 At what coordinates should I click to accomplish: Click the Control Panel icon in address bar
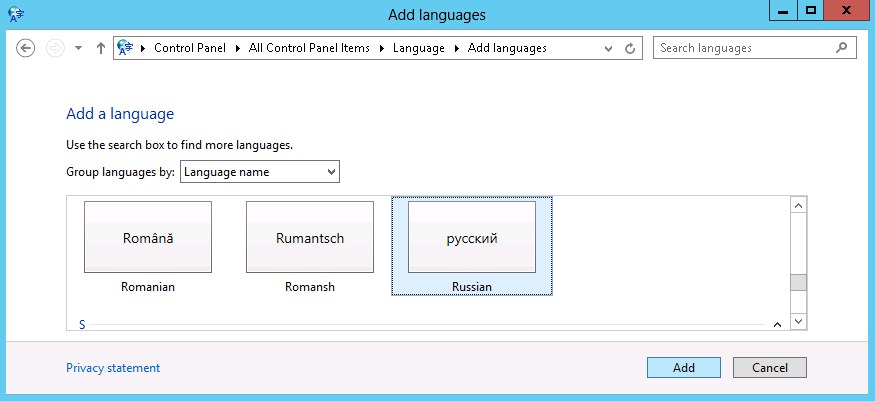coord(126,48)
